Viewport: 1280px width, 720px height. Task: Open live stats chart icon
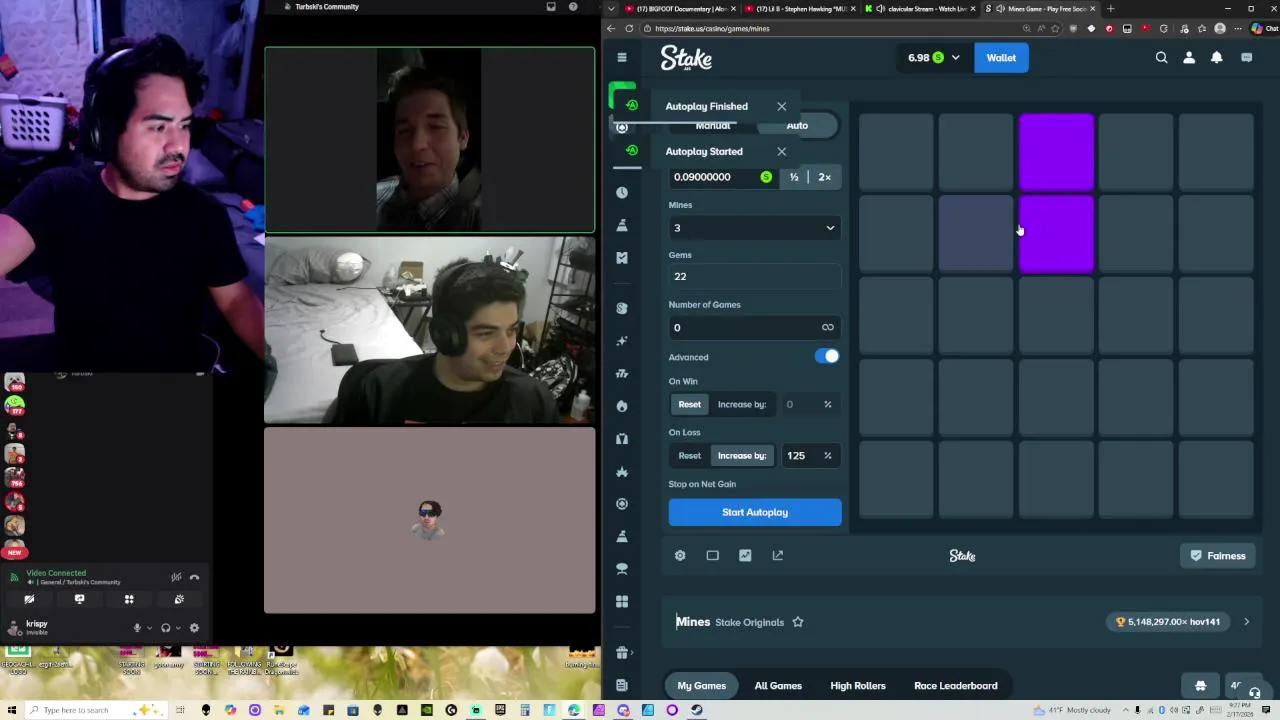tap(745, 556)
